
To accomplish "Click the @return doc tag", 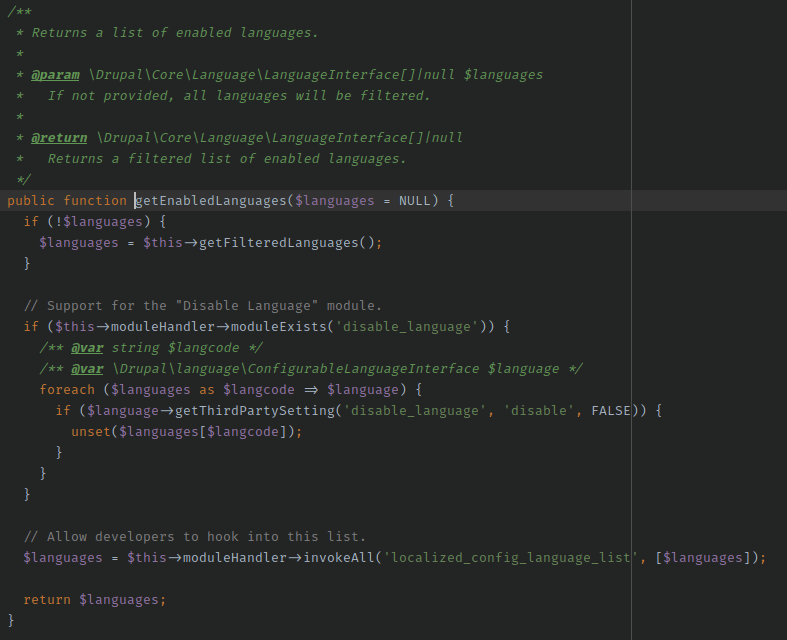I will coord(59,138).
